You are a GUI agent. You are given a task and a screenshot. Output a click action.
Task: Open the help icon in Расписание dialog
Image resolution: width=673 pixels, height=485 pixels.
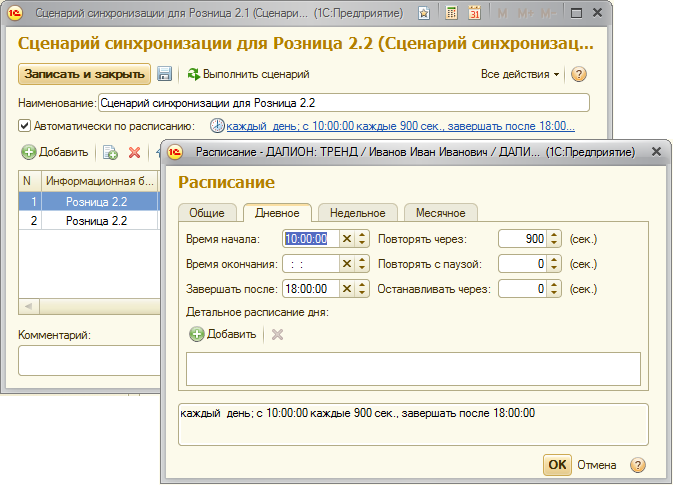point(637,465)
